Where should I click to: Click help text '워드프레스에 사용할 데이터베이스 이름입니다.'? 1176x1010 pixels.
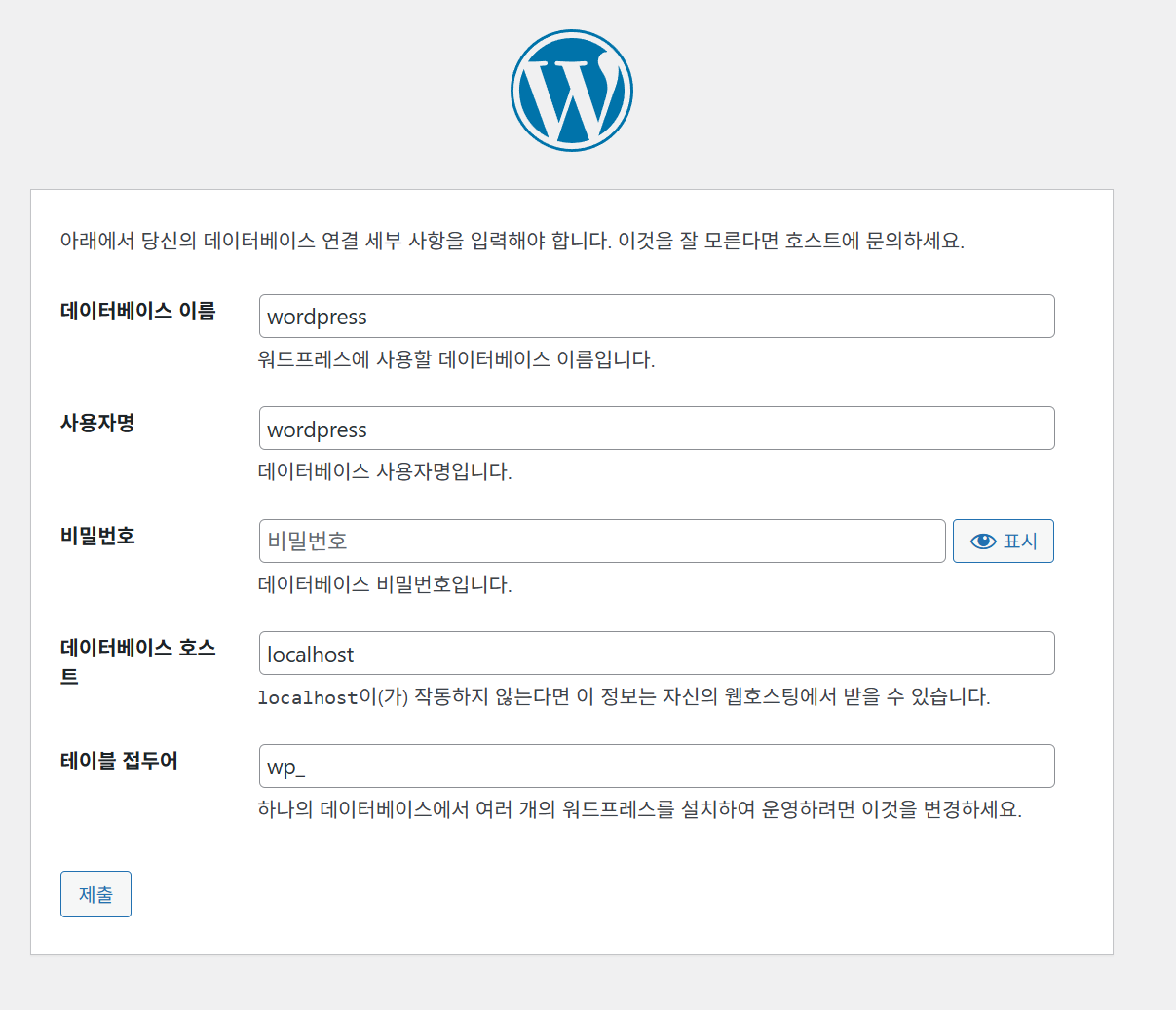(456, 359)
